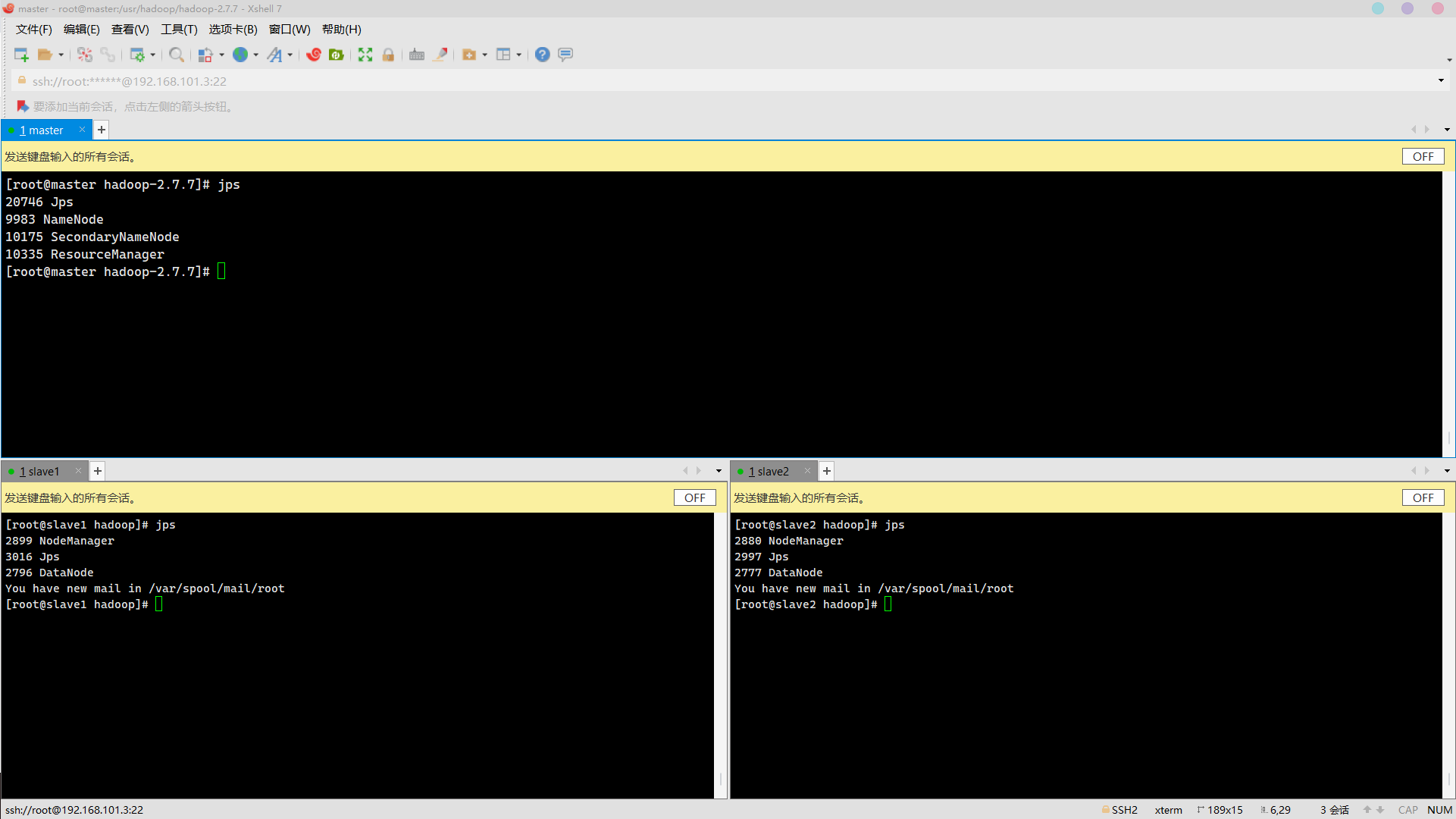Image resolution: width=1456 pixels, height=819 pixels.
Task: Toggle the slave1 pane's OFF send-keys button
Action: (x=694, y=498)
